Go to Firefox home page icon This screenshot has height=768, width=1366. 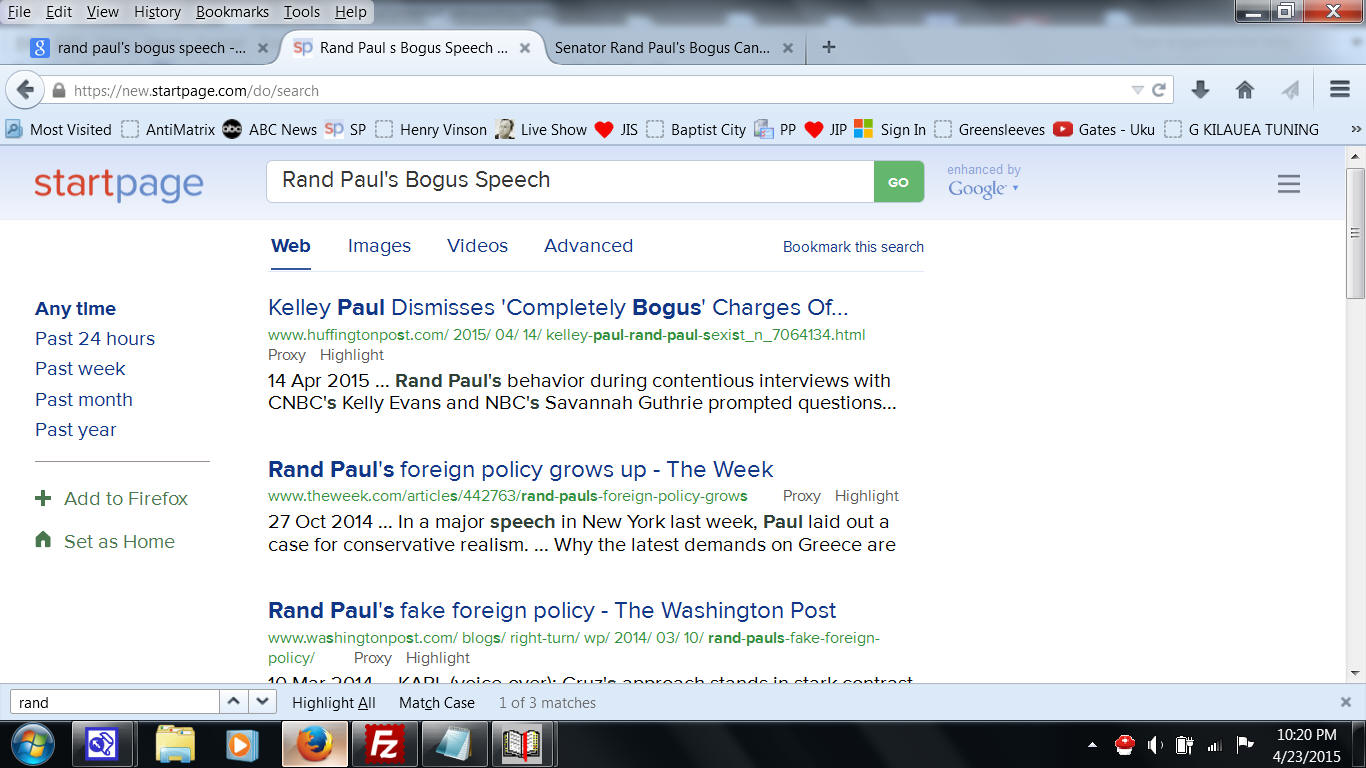click(1245, 90)
